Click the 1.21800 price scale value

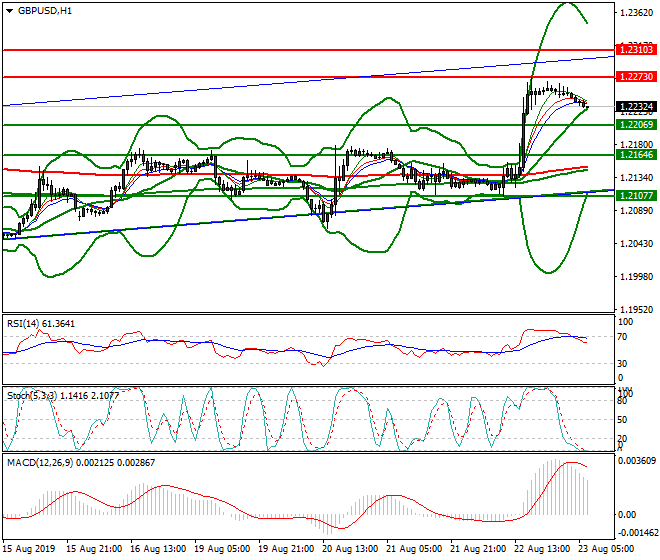[637, 145]
